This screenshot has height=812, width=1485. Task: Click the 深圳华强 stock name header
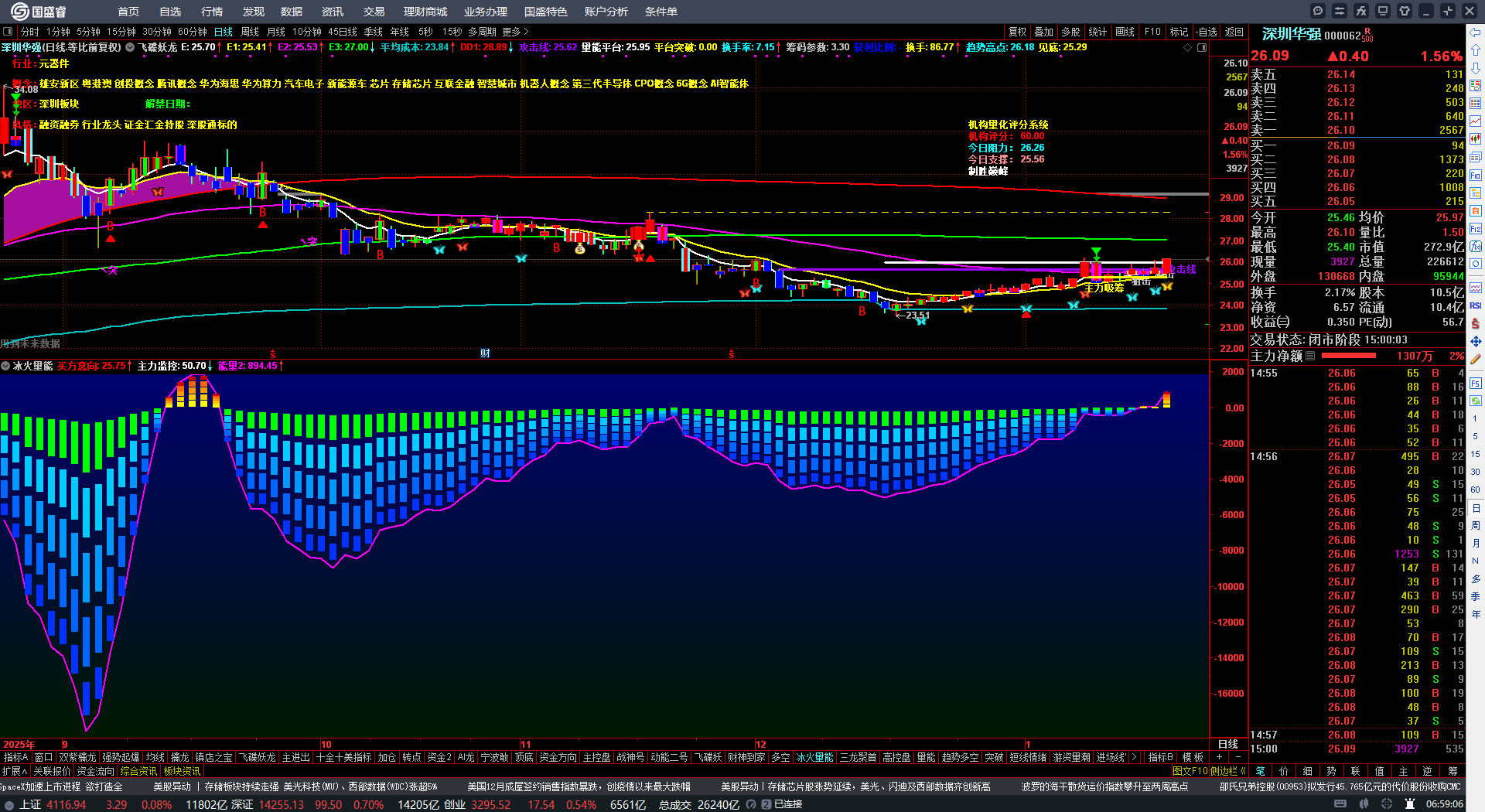pyautogui.click(x=1292, y=35)
